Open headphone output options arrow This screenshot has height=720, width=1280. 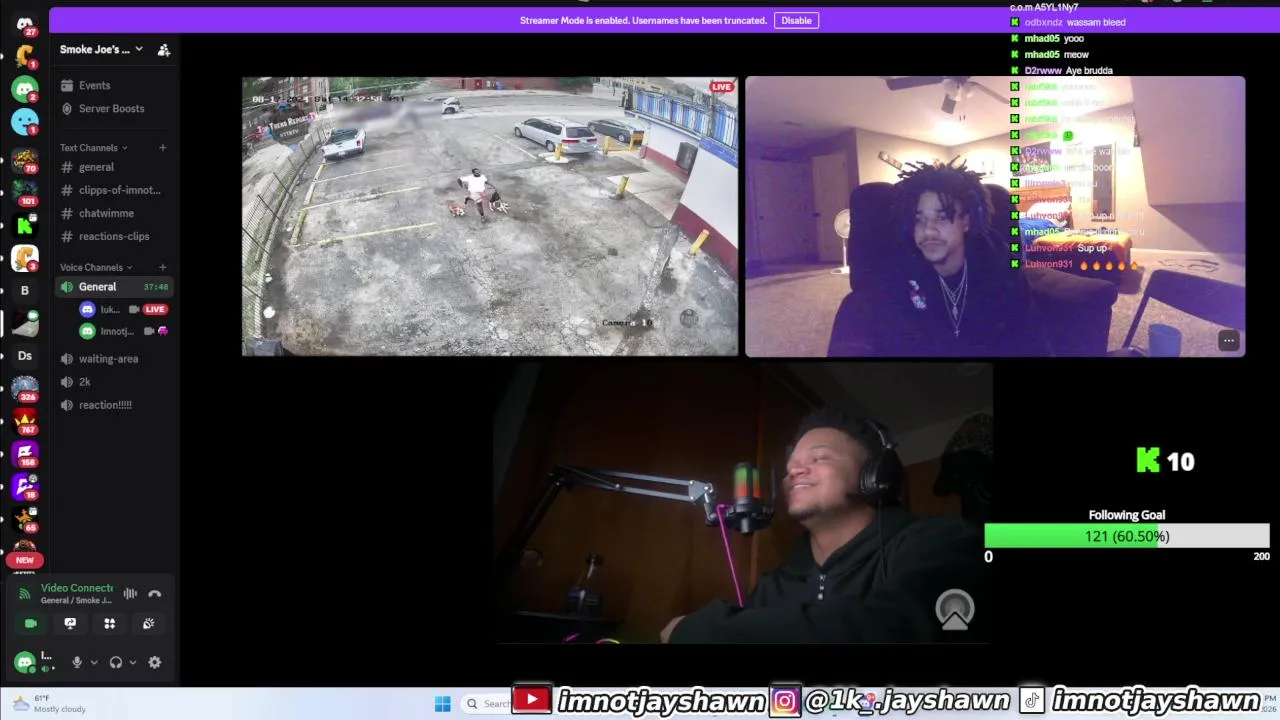pyautogui.click(x=132, y=662)
